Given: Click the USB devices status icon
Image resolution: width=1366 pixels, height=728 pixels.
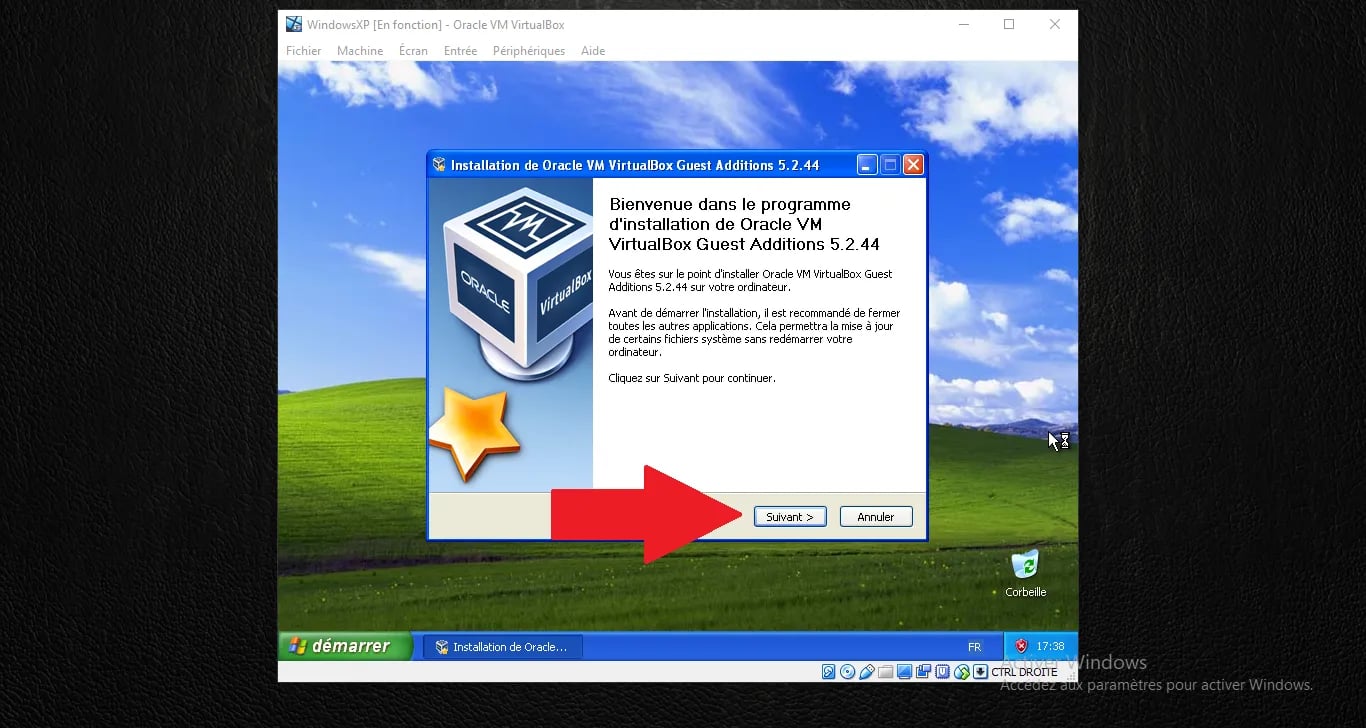Looking at the screenshot, I should 867,671.
